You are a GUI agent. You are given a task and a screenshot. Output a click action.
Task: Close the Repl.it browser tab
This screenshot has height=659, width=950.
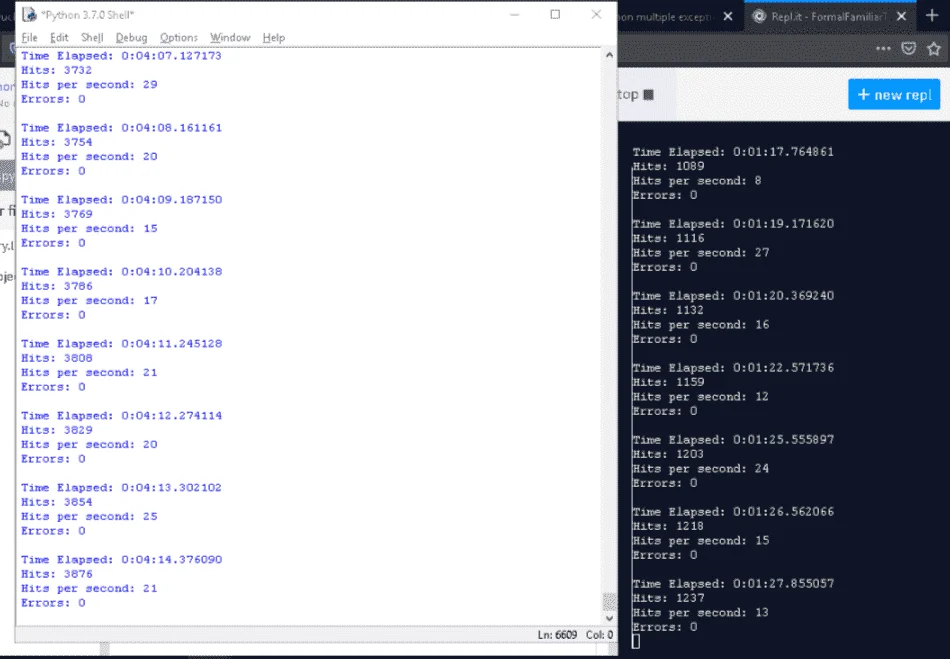coord(902,16)
